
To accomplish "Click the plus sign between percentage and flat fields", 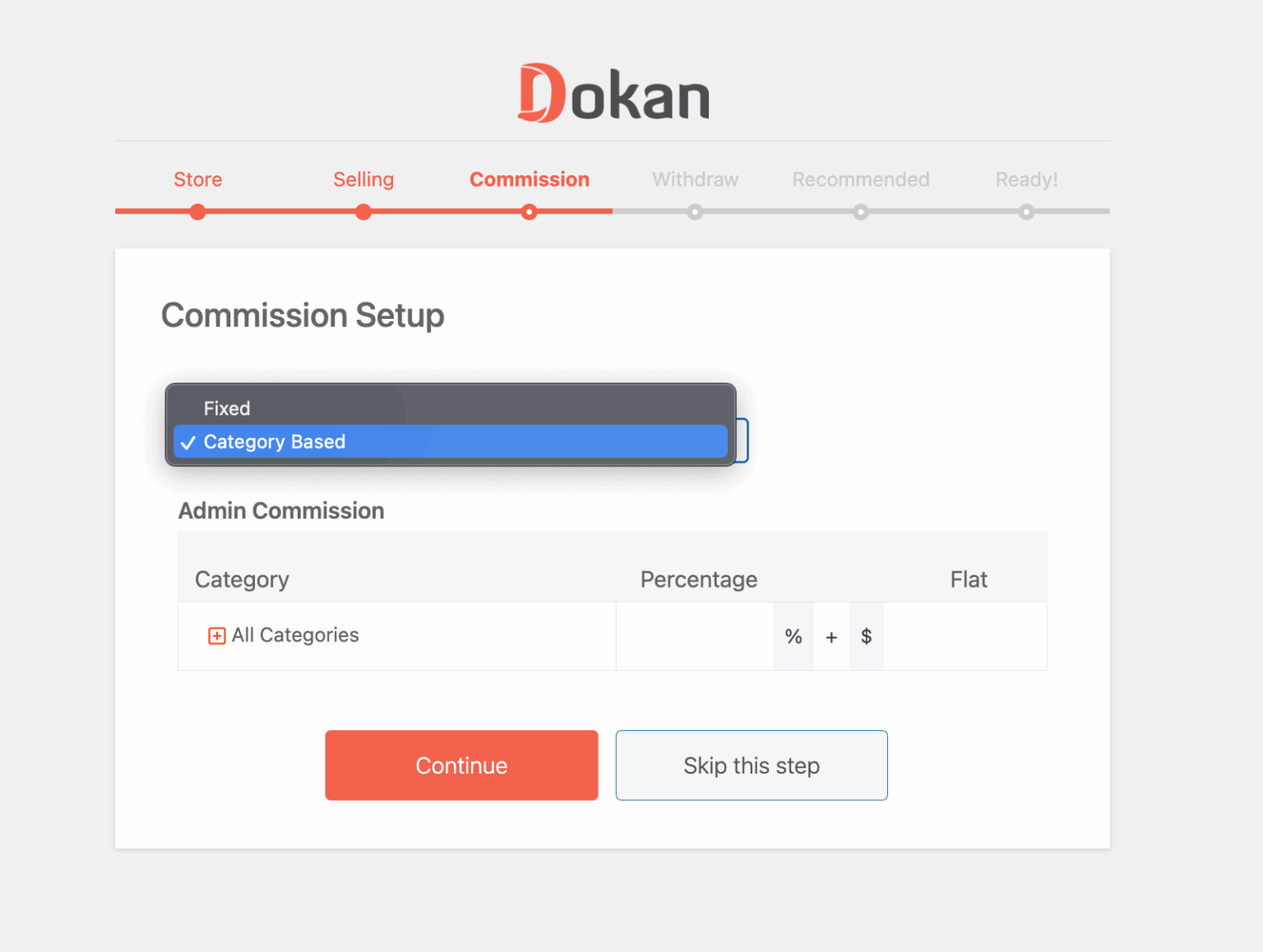I will (830, 635).
